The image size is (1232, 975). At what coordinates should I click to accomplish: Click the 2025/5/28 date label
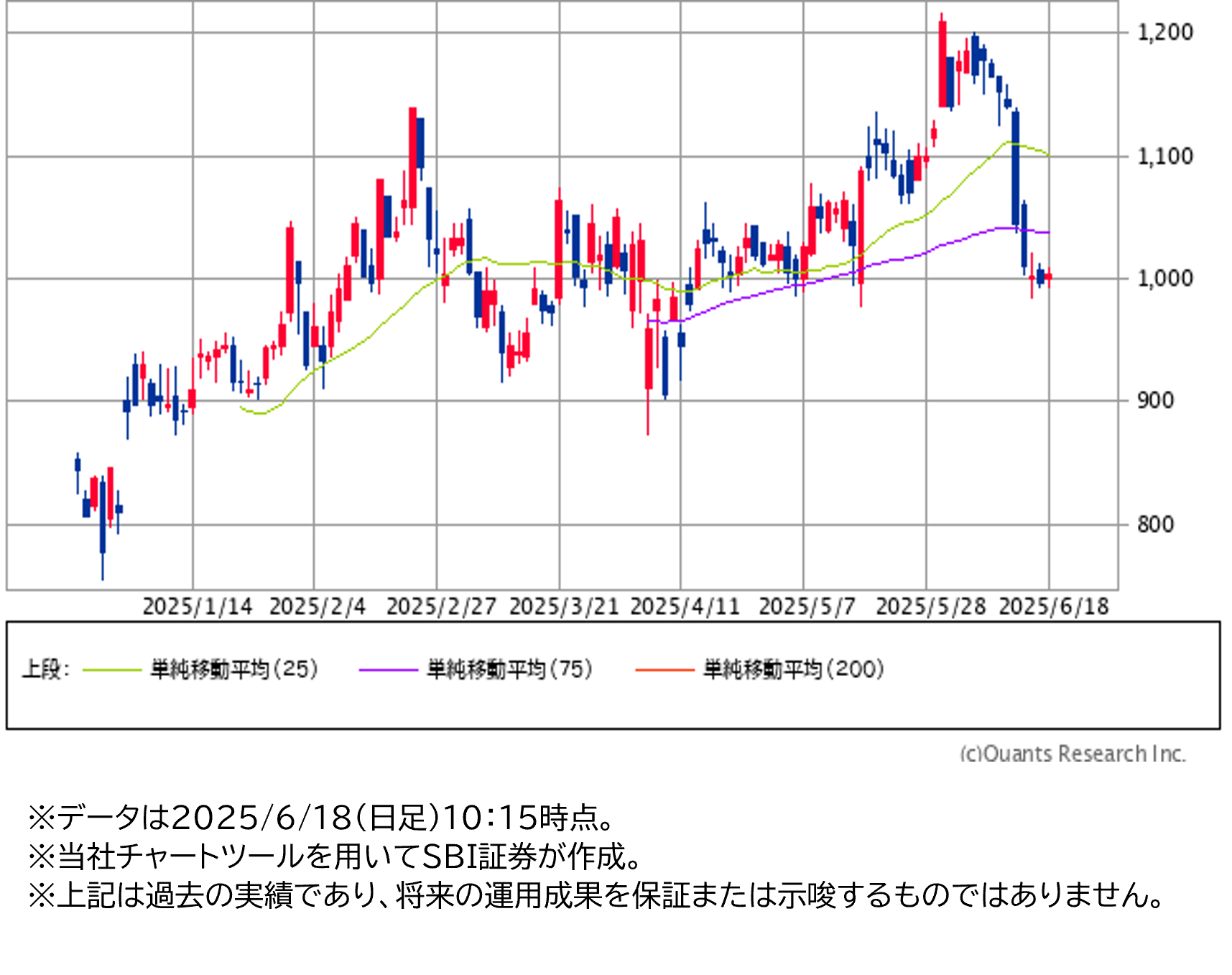click(930, 607)
